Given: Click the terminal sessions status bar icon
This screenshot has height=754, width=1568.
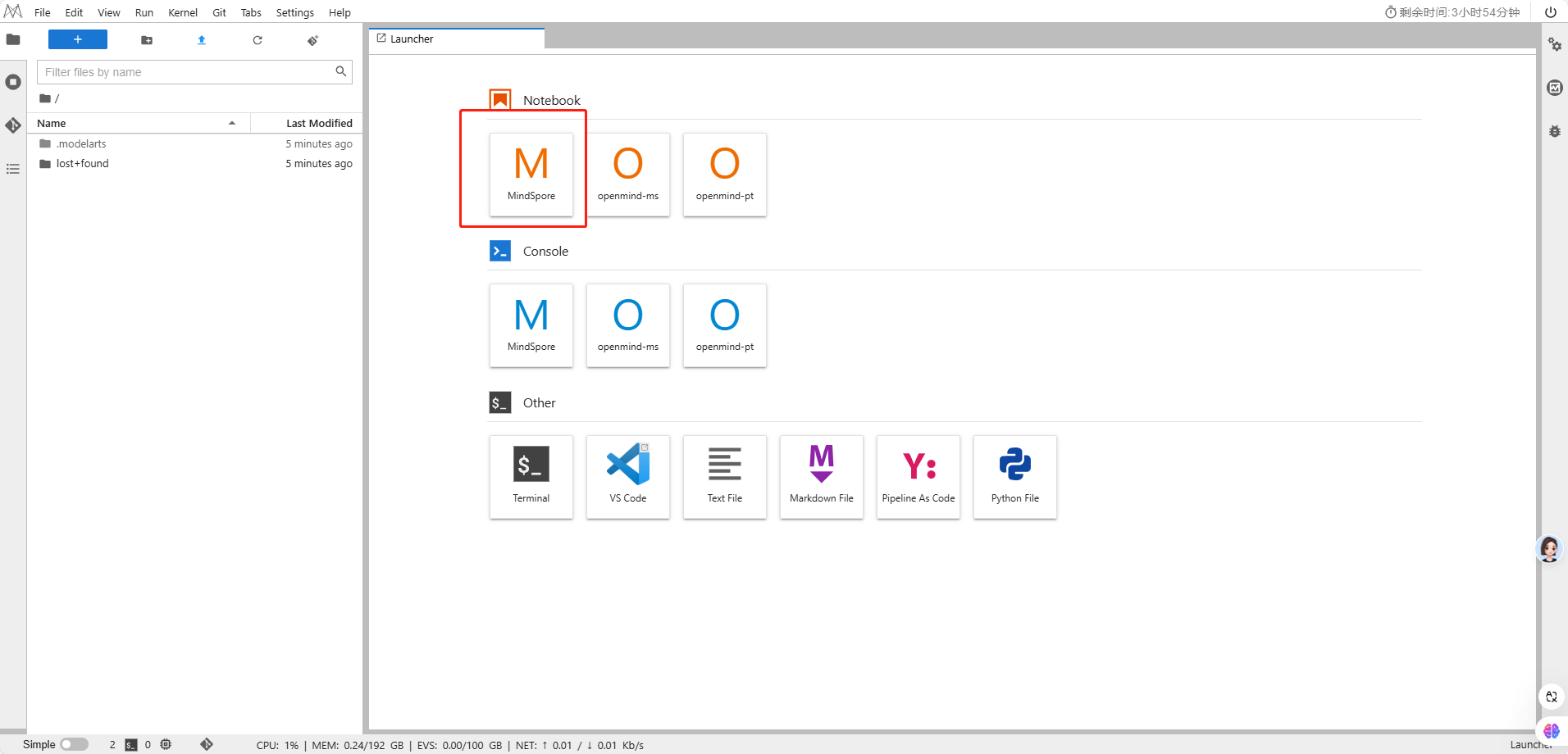Looking at the screenshot, I should coord(131,745).
